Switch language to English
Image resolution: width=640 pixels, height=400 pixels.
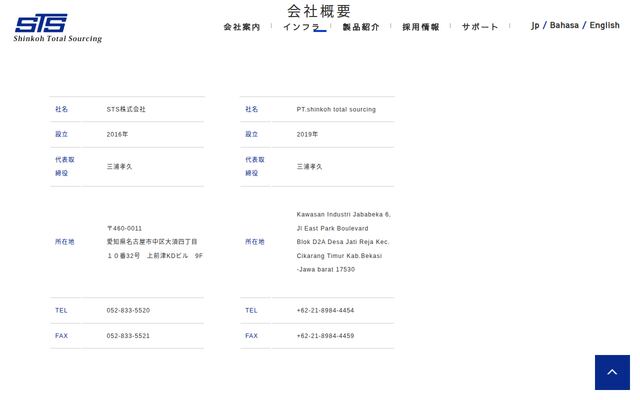click(x=604, y=25)
